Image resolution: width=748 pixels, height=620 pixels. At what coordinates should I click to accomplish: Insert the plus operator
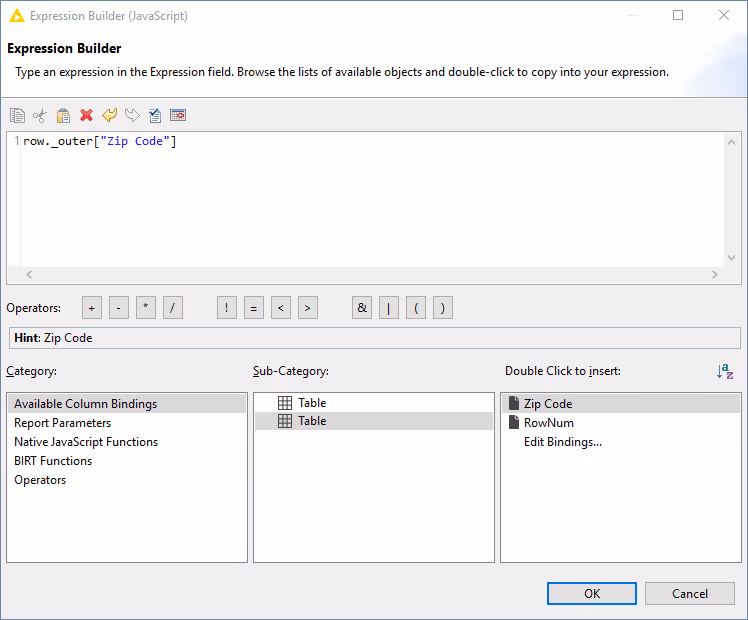(x=92, y=308)
